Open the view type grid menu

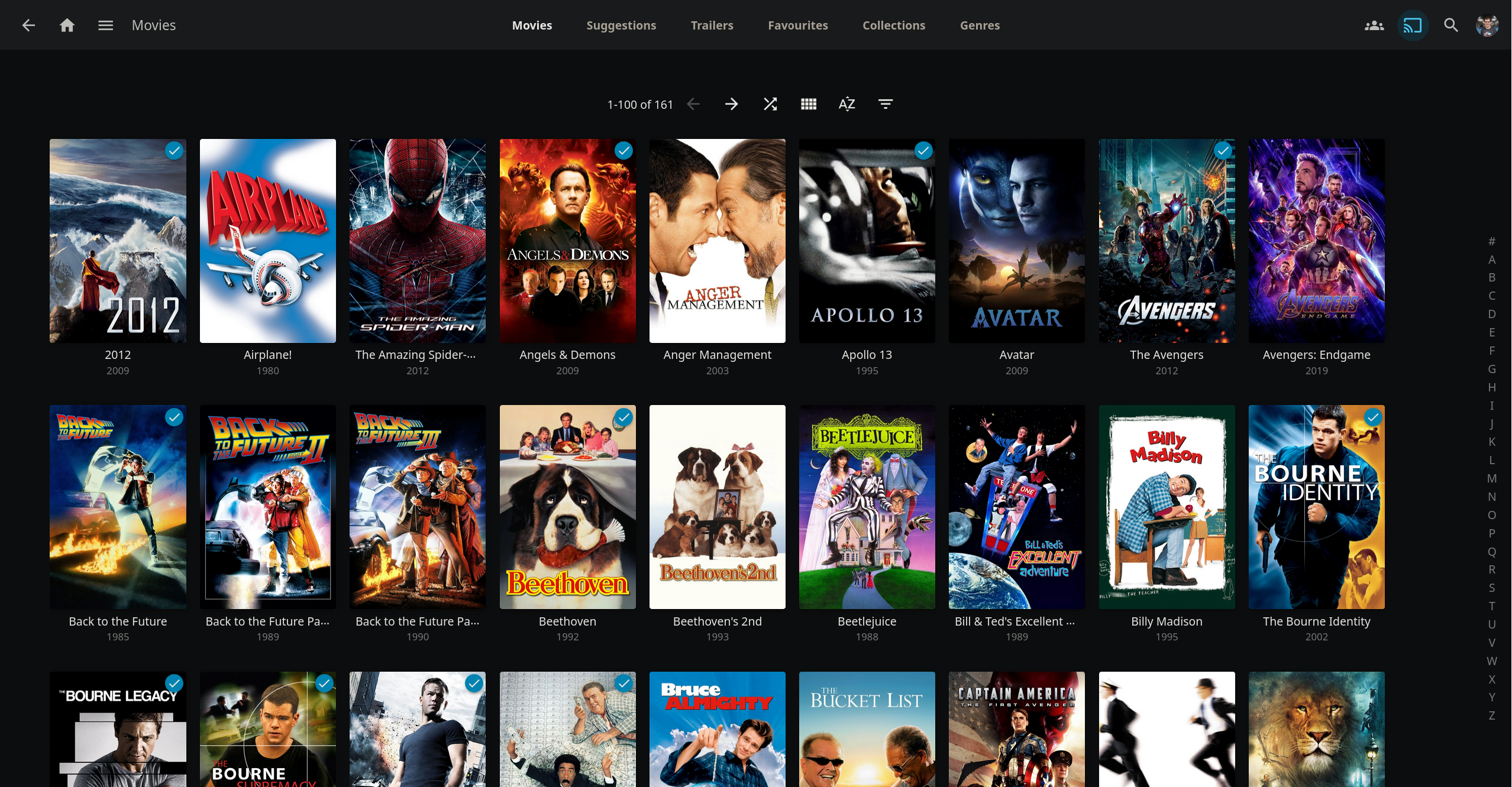(x=808, y=104)
